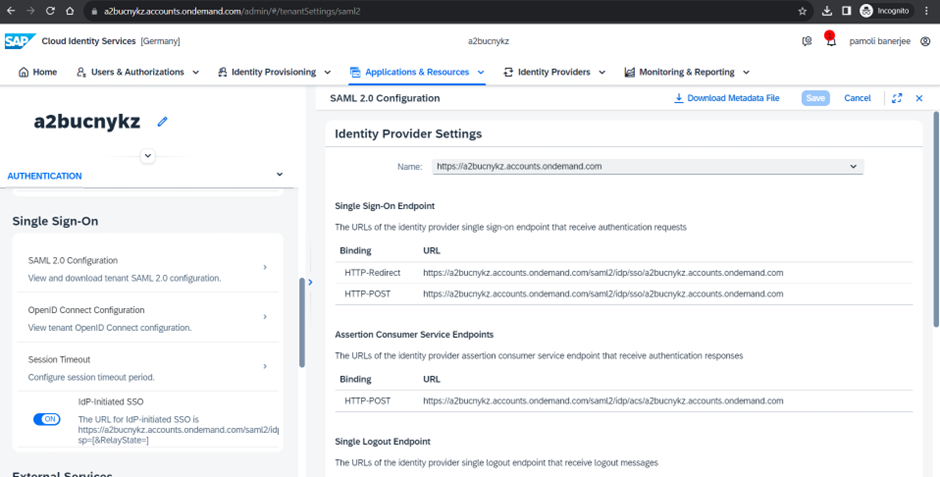
Task: Toggle IdP-Initiated SSO switch off
Action: 47,419
